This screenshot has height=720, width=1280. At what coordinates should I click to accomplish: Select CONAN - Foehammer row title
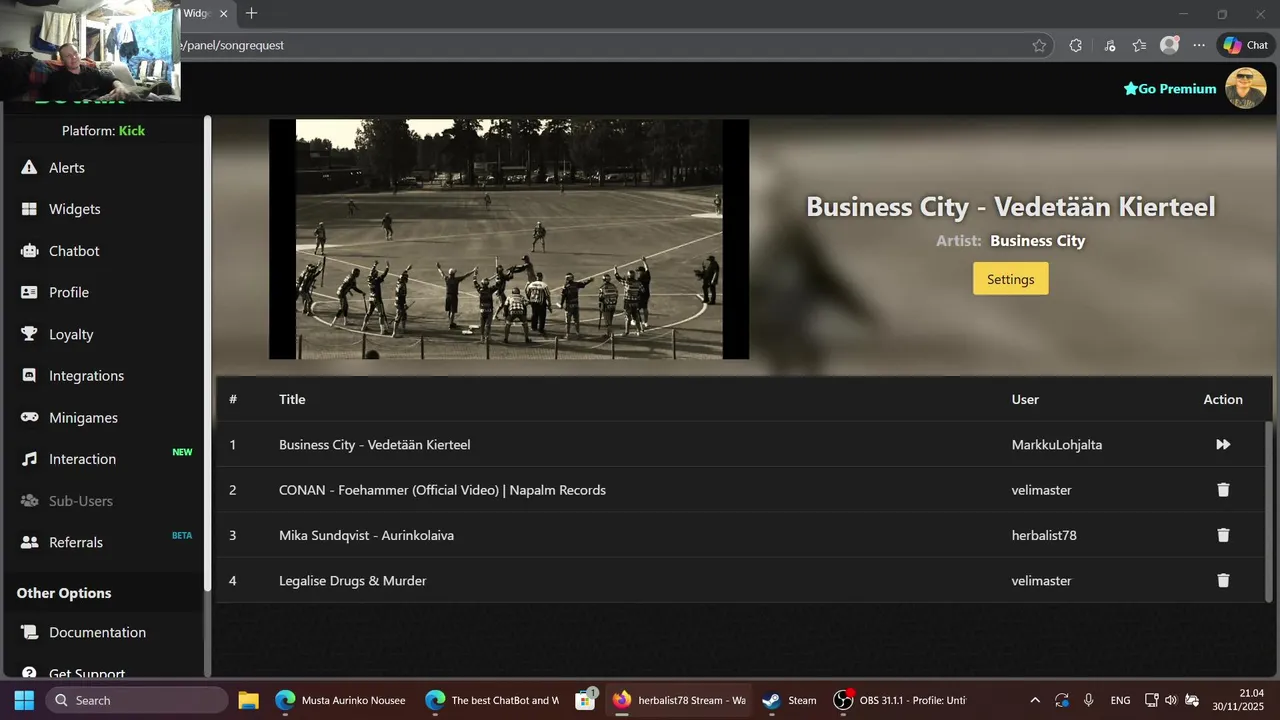point(442,490)
